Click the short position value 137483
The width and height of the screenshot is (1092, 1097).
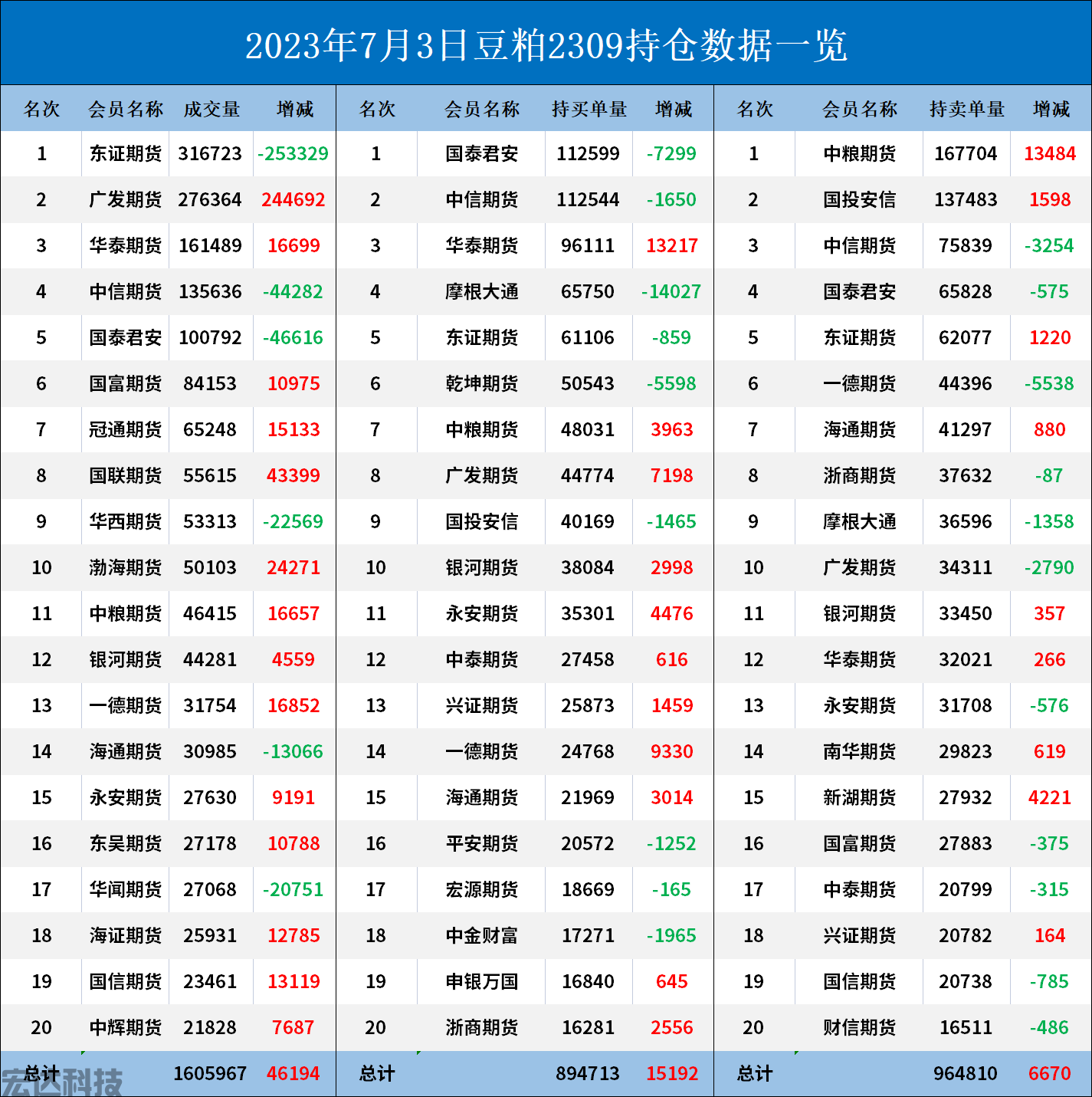966,199
